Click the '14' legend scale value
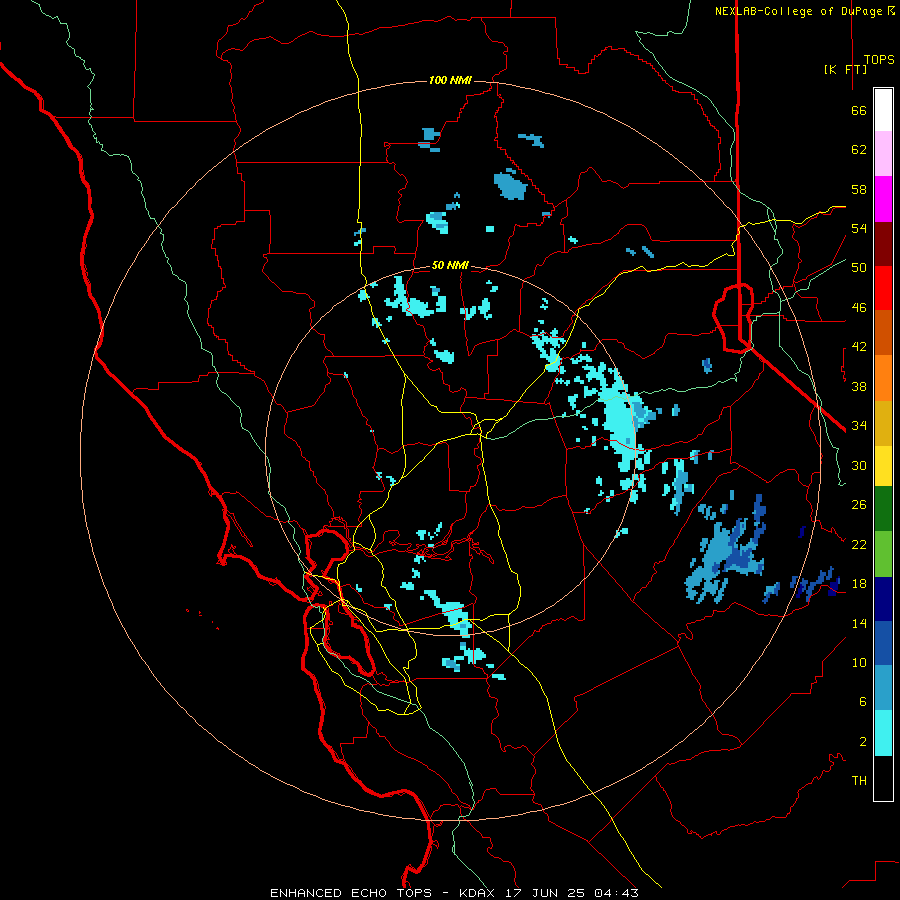 pyautogui.click(x=859, y=623)
